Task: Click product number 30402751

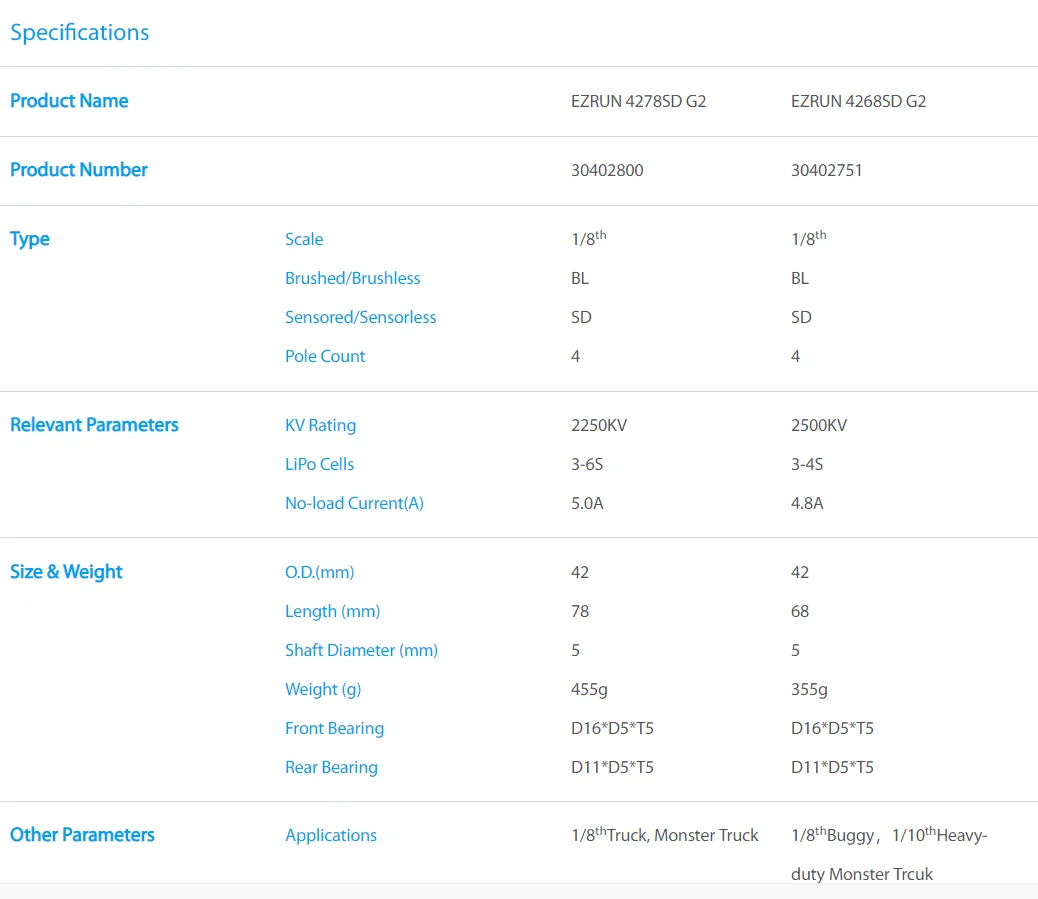Action: point(826,170)
